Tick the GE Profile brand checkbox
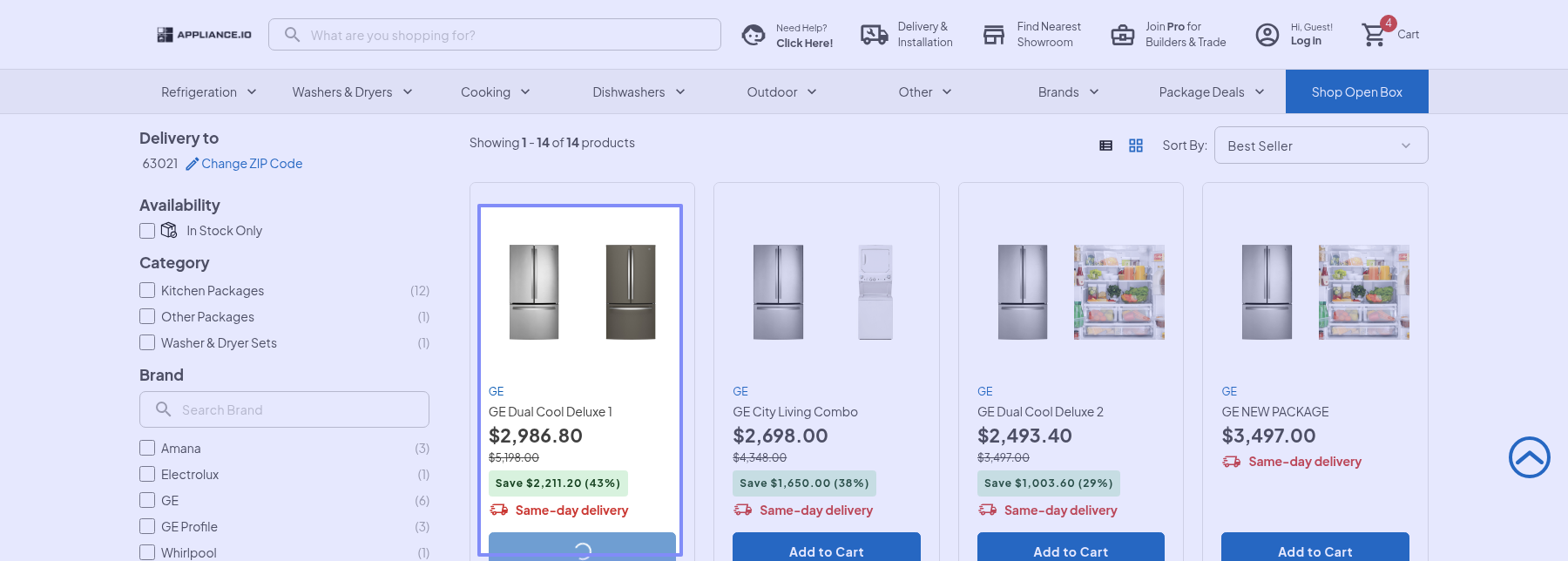This screenshot has width=1568, height=561. (147, 527)
